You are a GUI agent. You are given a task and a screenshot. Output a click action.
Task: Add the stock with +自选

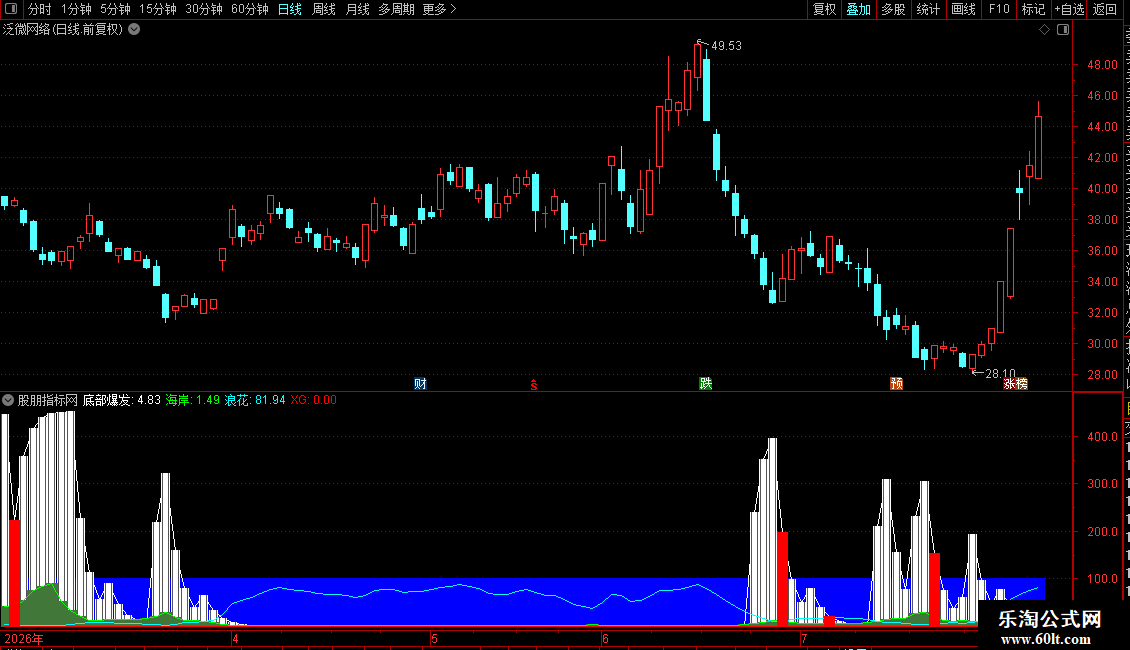coord(1069,9)
